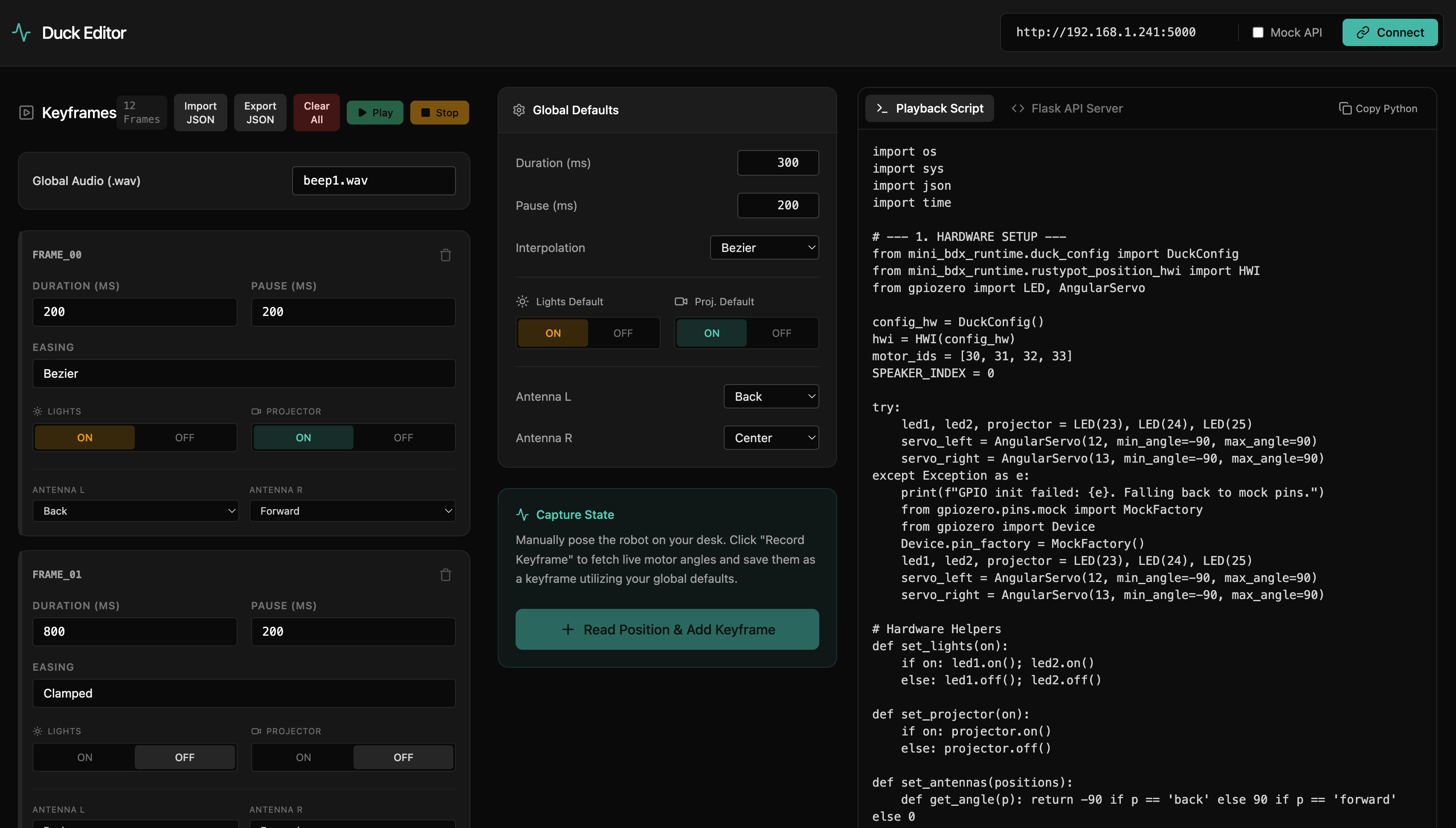Click the Connect button
This screenshot has width=1456, height=828.
(x=1390, y=32)
